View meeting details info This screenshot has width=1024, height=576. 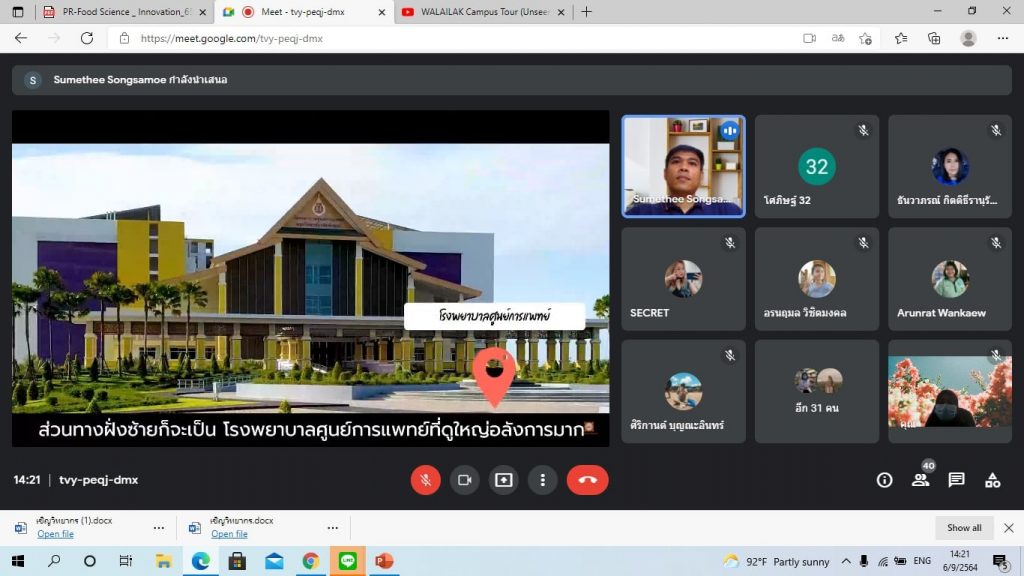point(884,480)
